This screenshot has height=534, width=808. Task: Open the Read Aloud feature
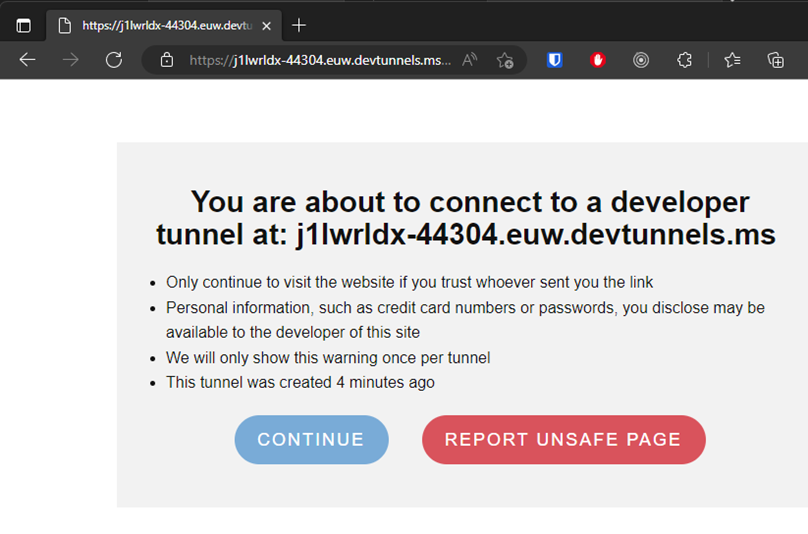(x=470, y=60)
